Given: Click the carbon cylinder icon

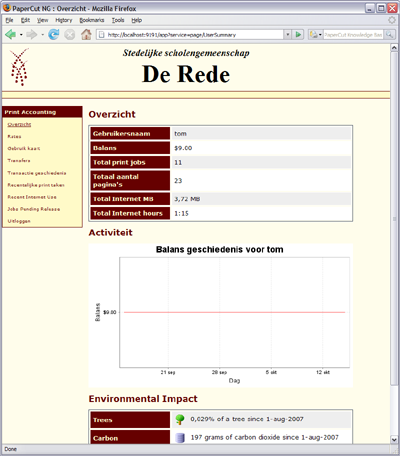Looking at the screenshot, I should pos(180,438).
